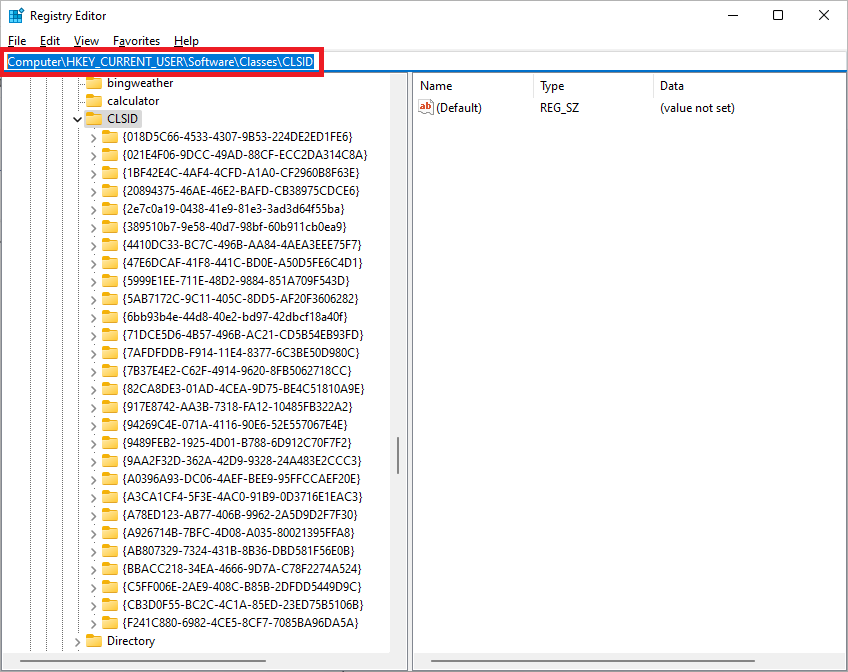Viewport: 848px width, 672px height.
Task: Sort values by the Name column header
Action: click(x=474, y=86)
